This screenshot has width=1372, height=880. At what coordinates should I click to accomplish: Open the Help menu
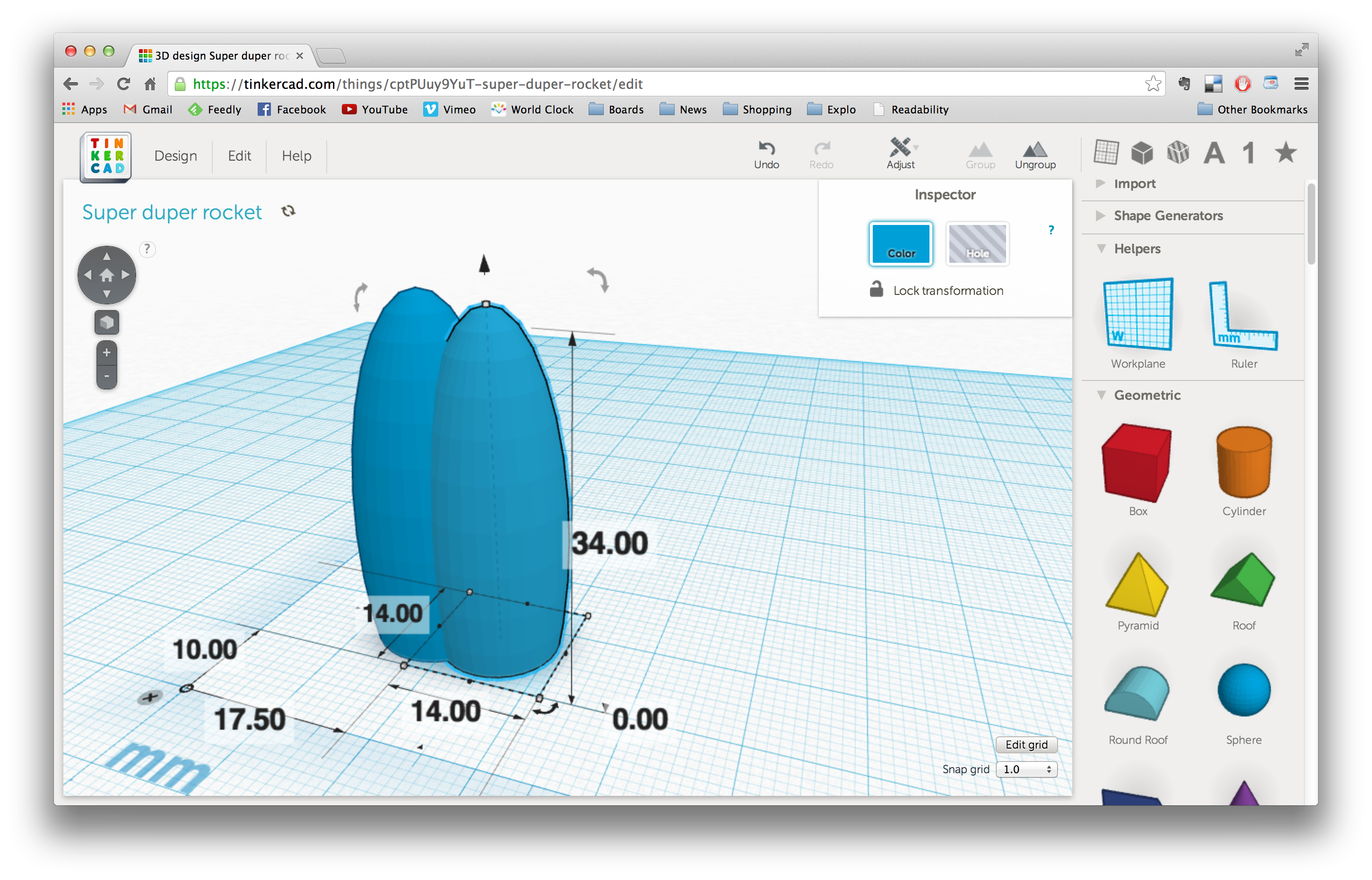(297, 156)
